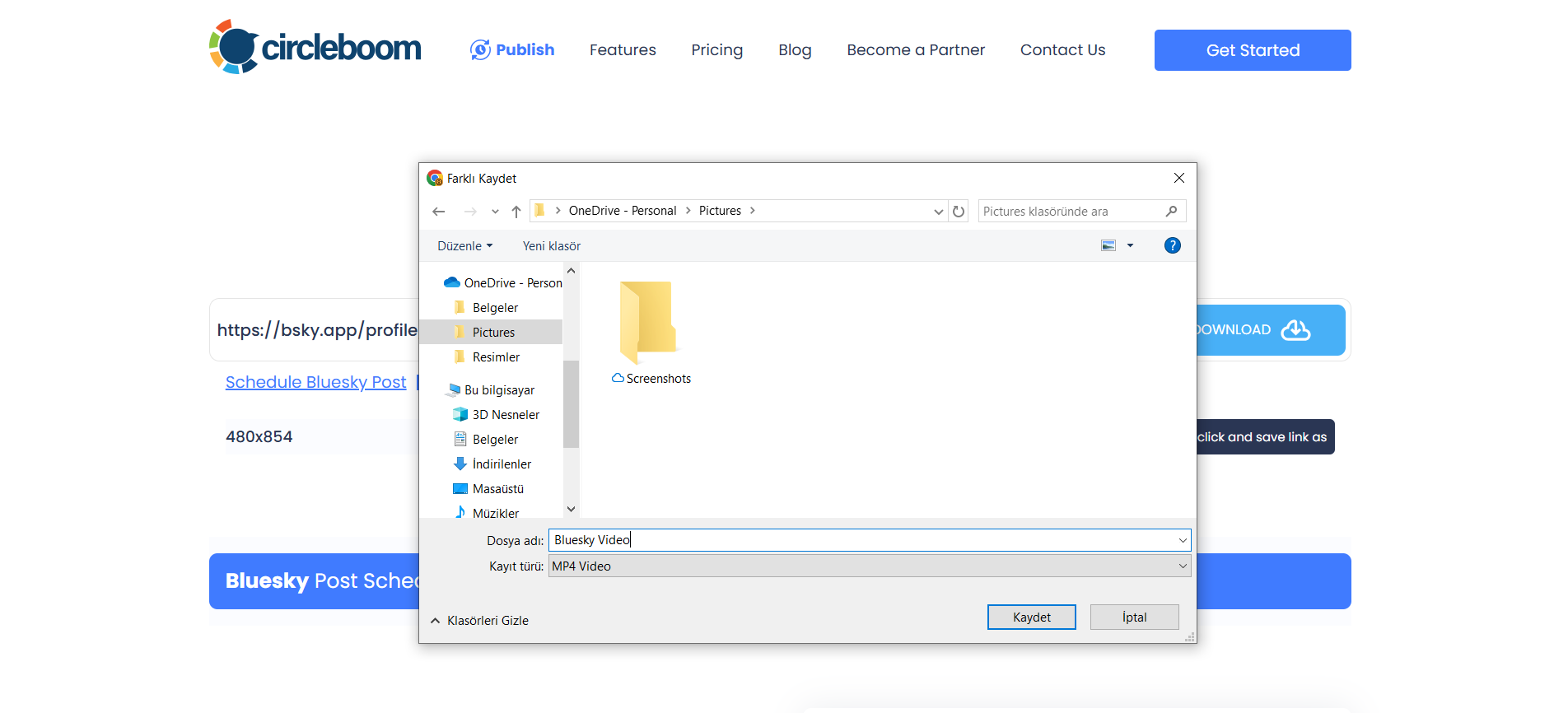Go up one folder level

516,212
